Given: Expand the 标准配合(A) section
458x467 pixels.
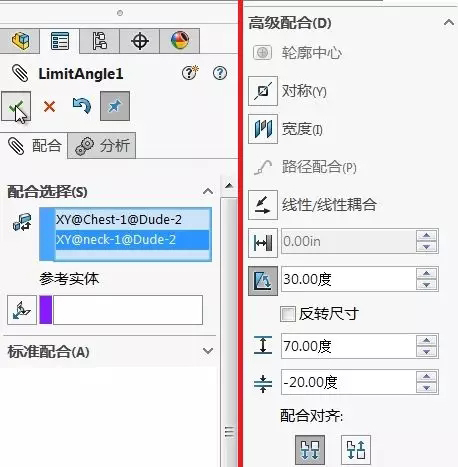Looking at the screenshot, I should [208, 351].
